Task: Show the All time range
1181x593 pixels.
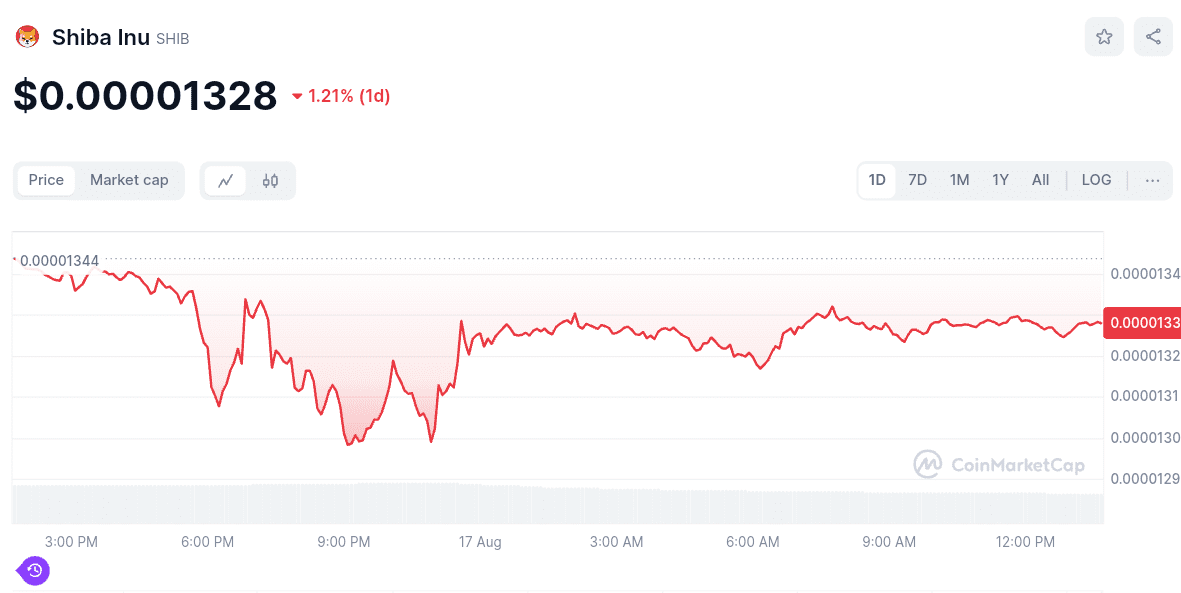Action: coord(1040,180)
